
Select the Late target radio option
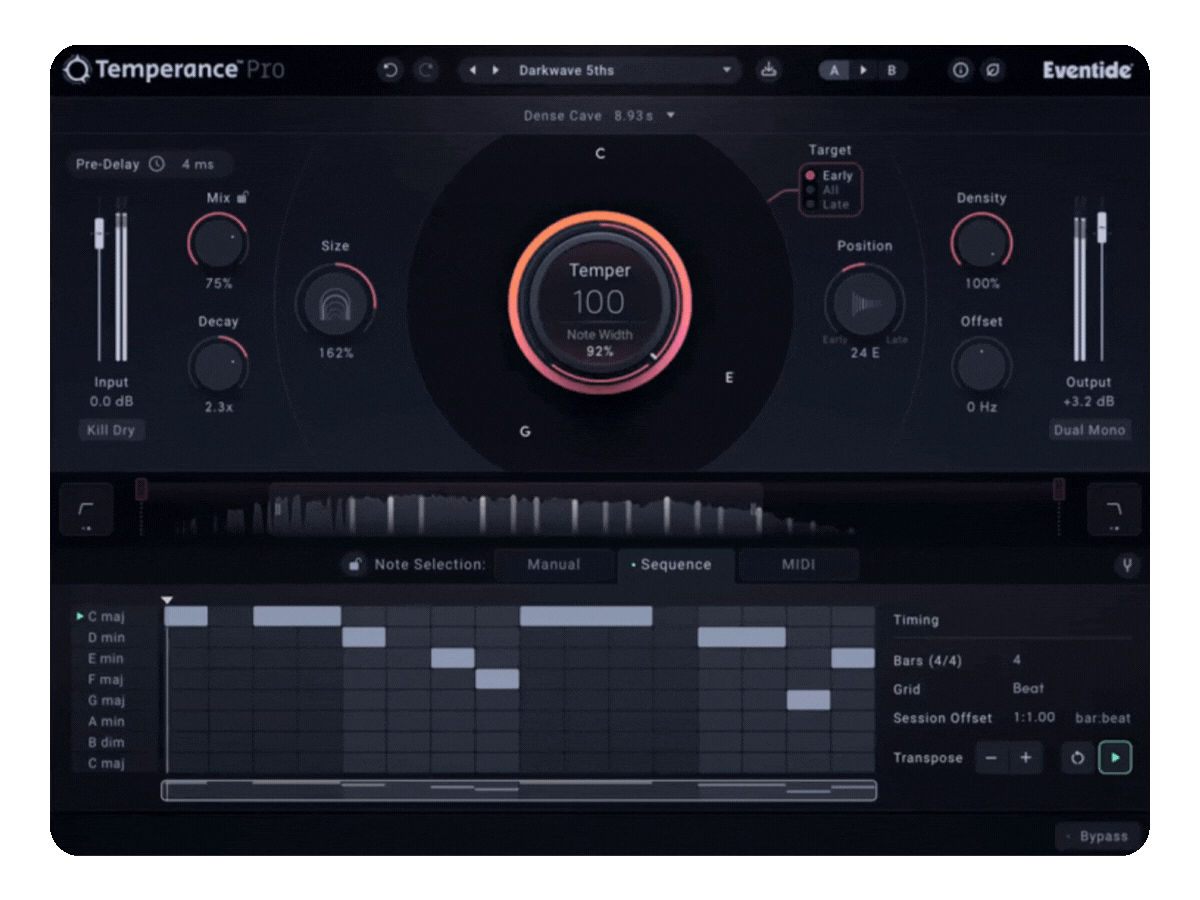pos(810,204)
